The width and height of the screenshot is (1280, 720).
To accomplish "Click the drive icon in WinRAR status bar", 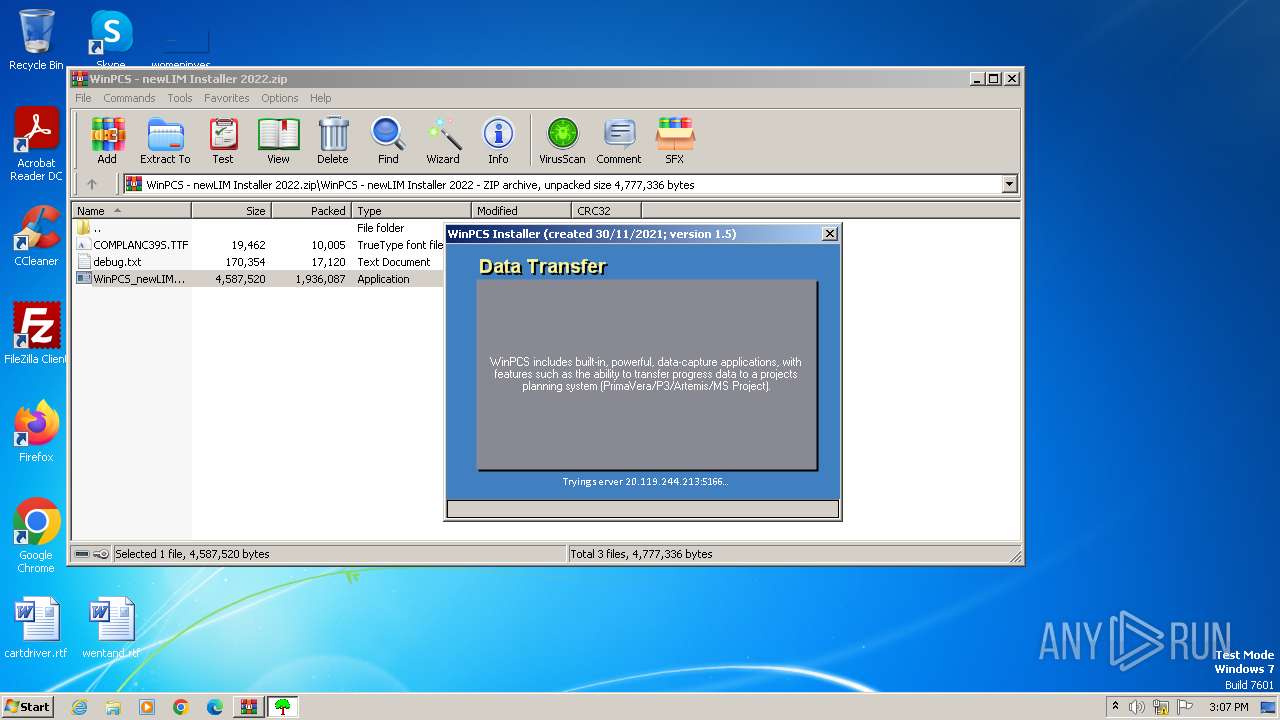I will [x=82, y=554].
